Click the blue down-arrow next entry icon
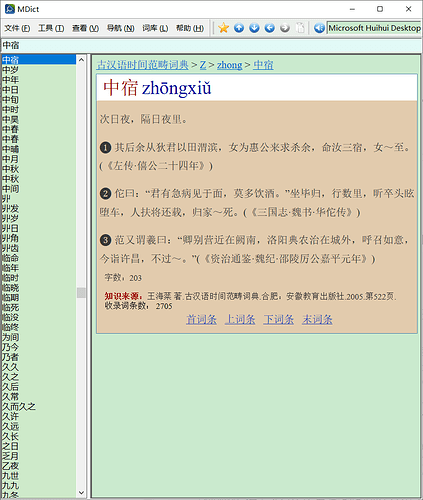This screenshot has height=500, width=423. (254, 28)
